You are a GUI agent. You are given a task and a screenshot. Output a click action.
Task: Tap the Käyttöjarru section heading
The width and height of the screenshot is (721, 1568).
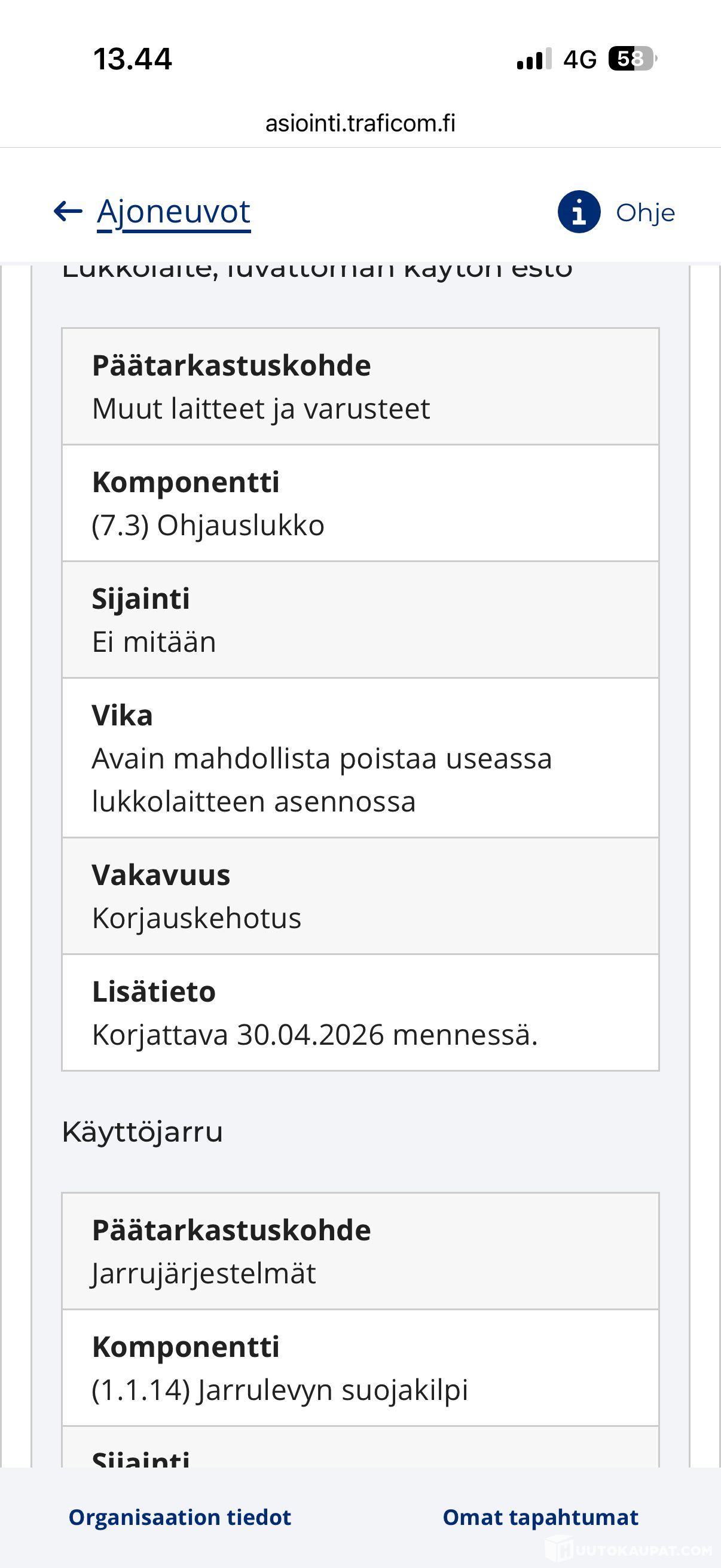(142, 1132)
